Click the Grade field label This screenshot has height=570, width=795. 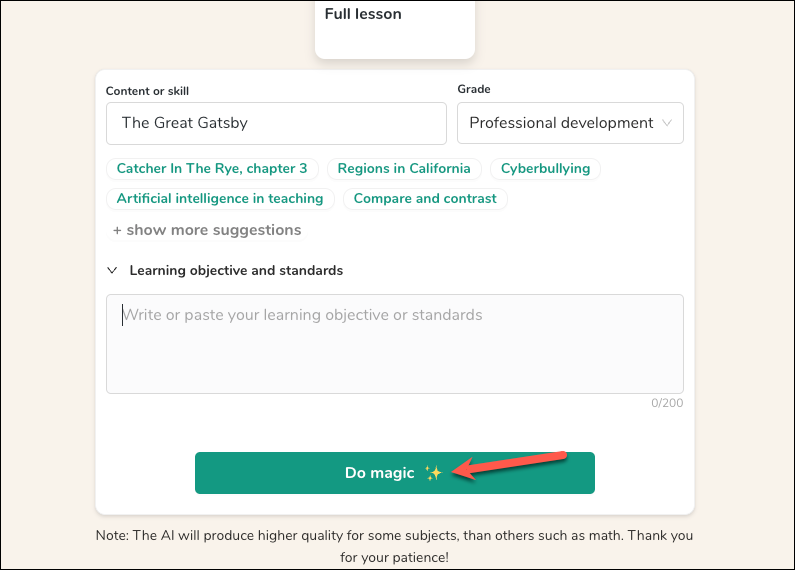pos(473,89)
